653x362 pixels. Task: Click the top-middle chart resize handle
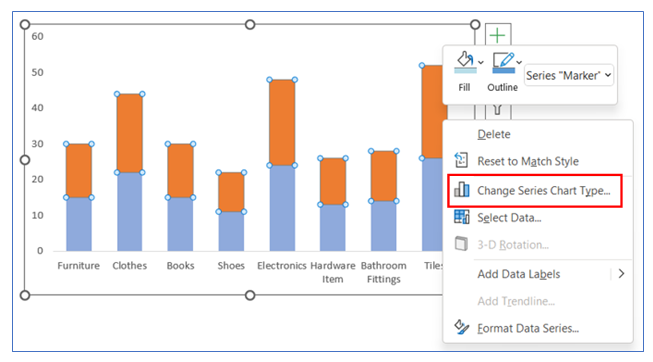[x=250, y=25]
